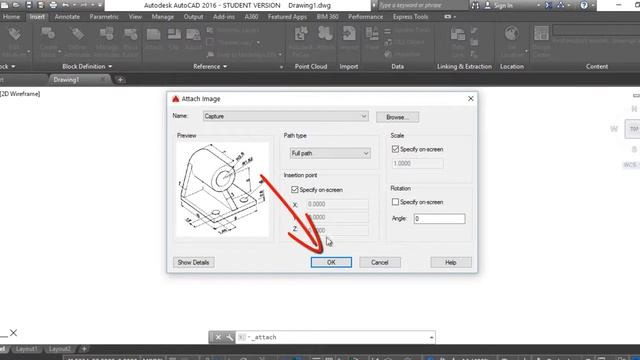Toggle Scale Specify on-screen checkbox
640x360 pixels.
(395, 149)
